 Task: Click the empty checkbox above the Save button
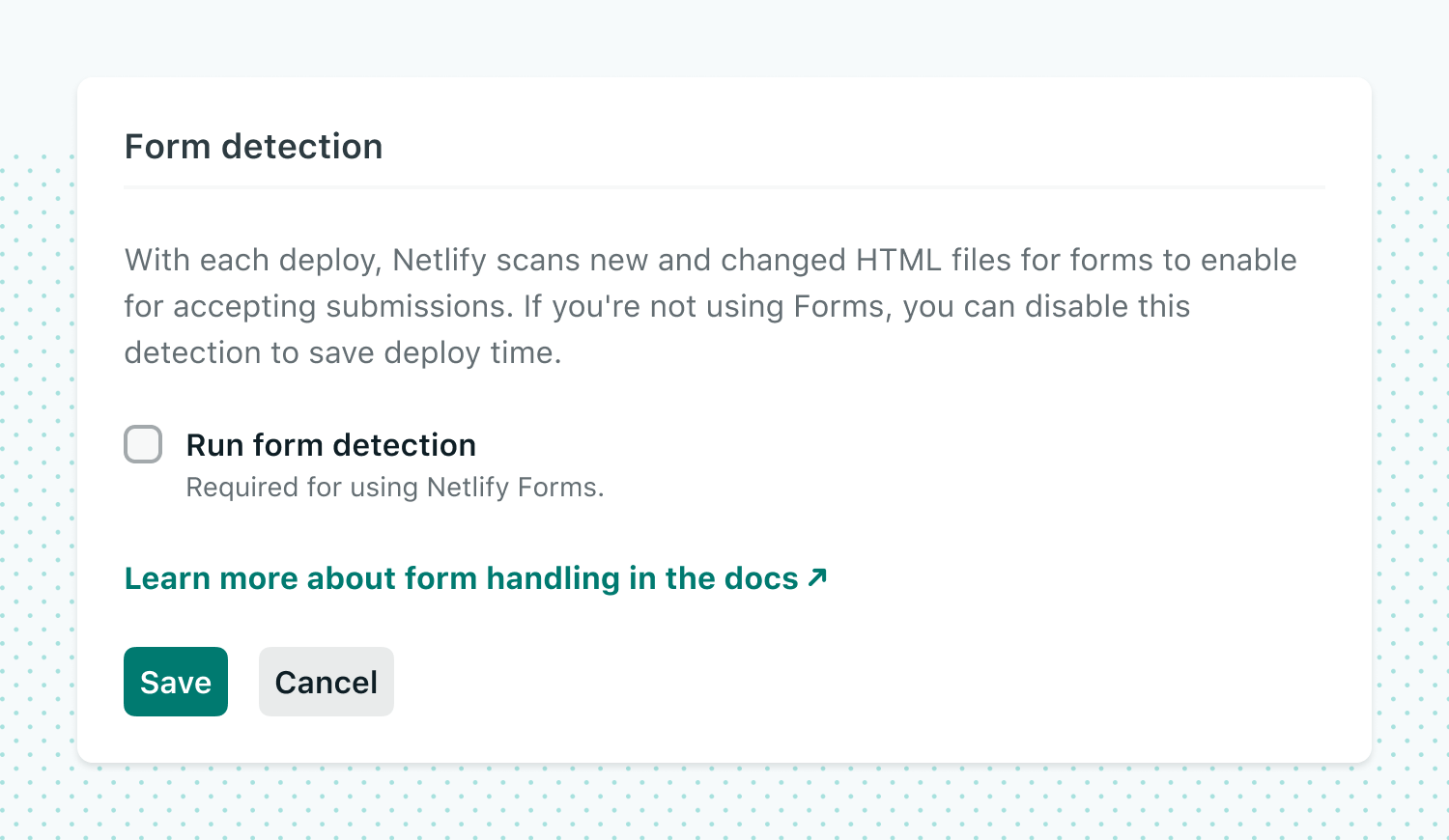(142, 444)
